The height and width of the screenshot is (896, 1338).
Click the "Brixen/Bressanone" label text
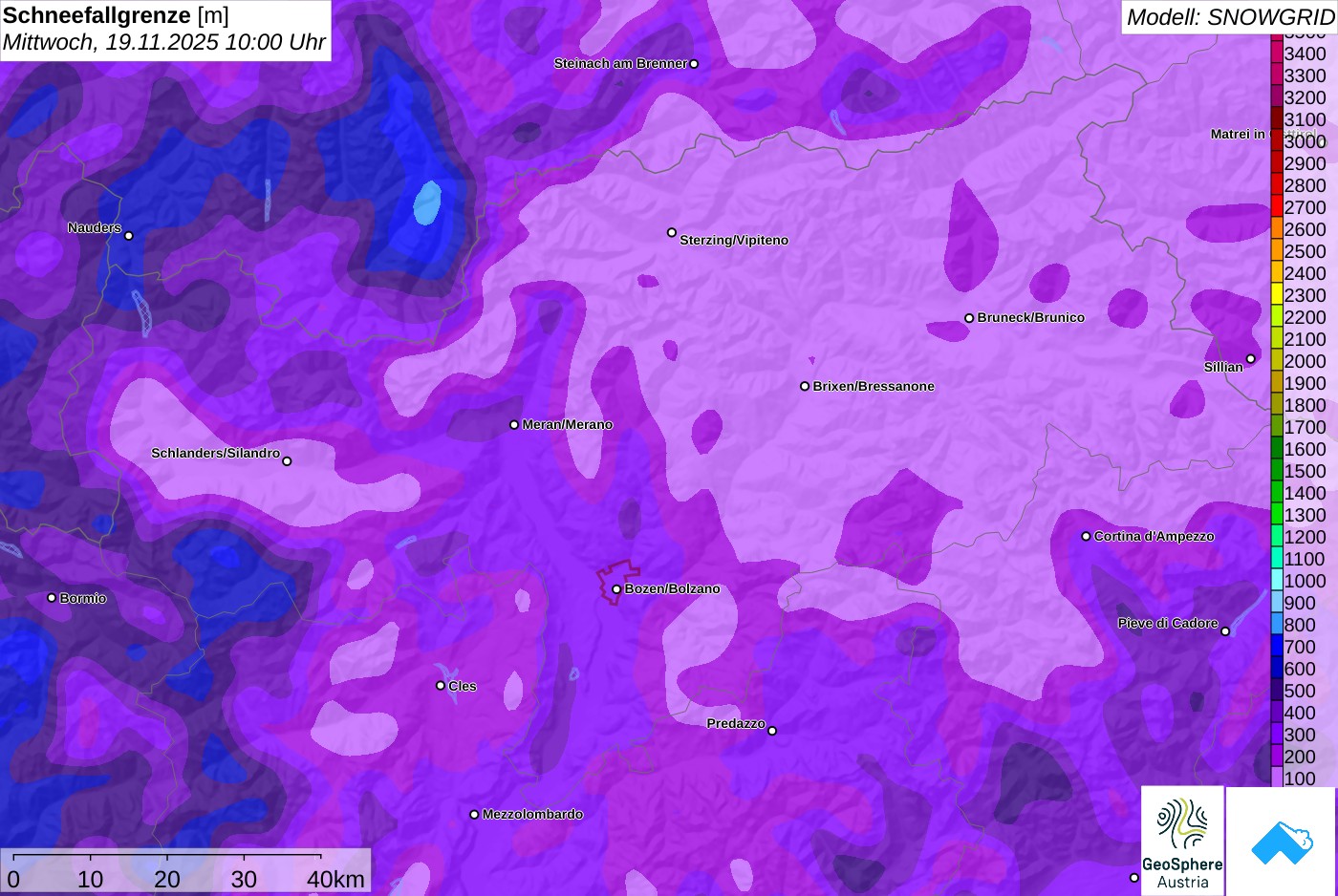pos(874,387)
